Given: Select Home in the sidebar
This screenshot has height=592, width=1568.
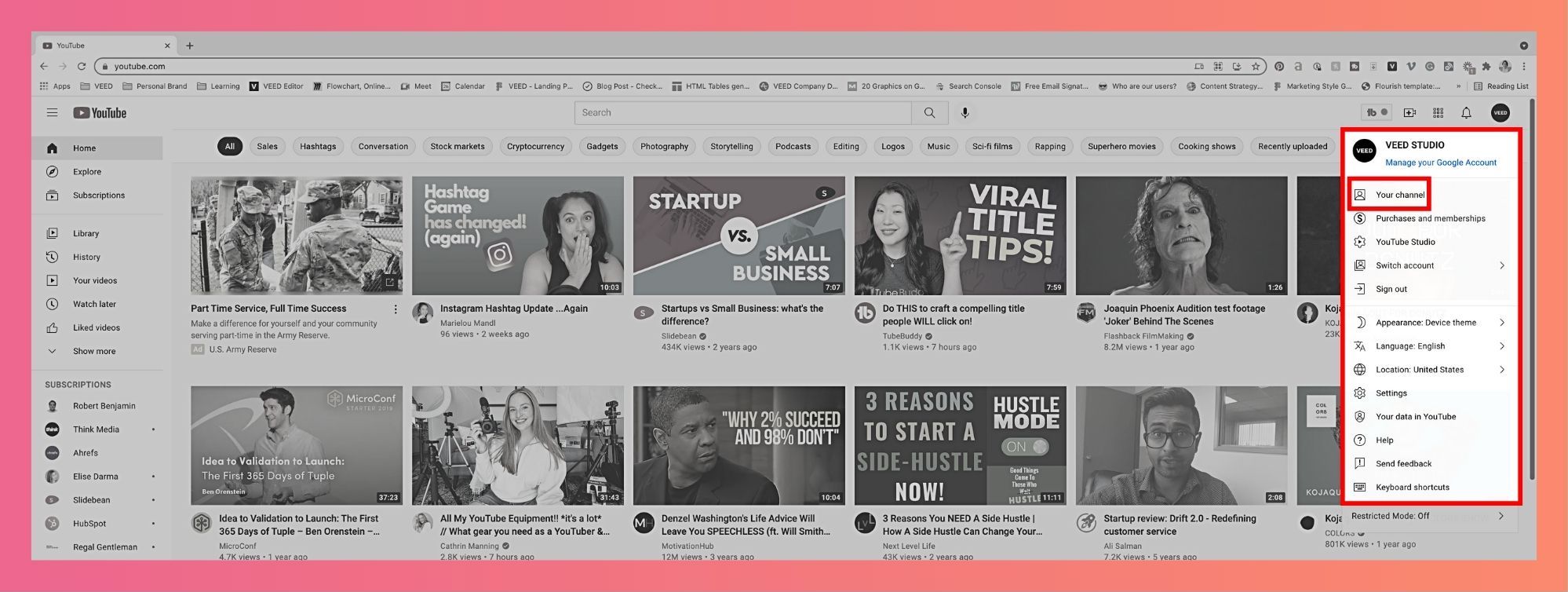Looking at the screenshot, I should point(97,148).
